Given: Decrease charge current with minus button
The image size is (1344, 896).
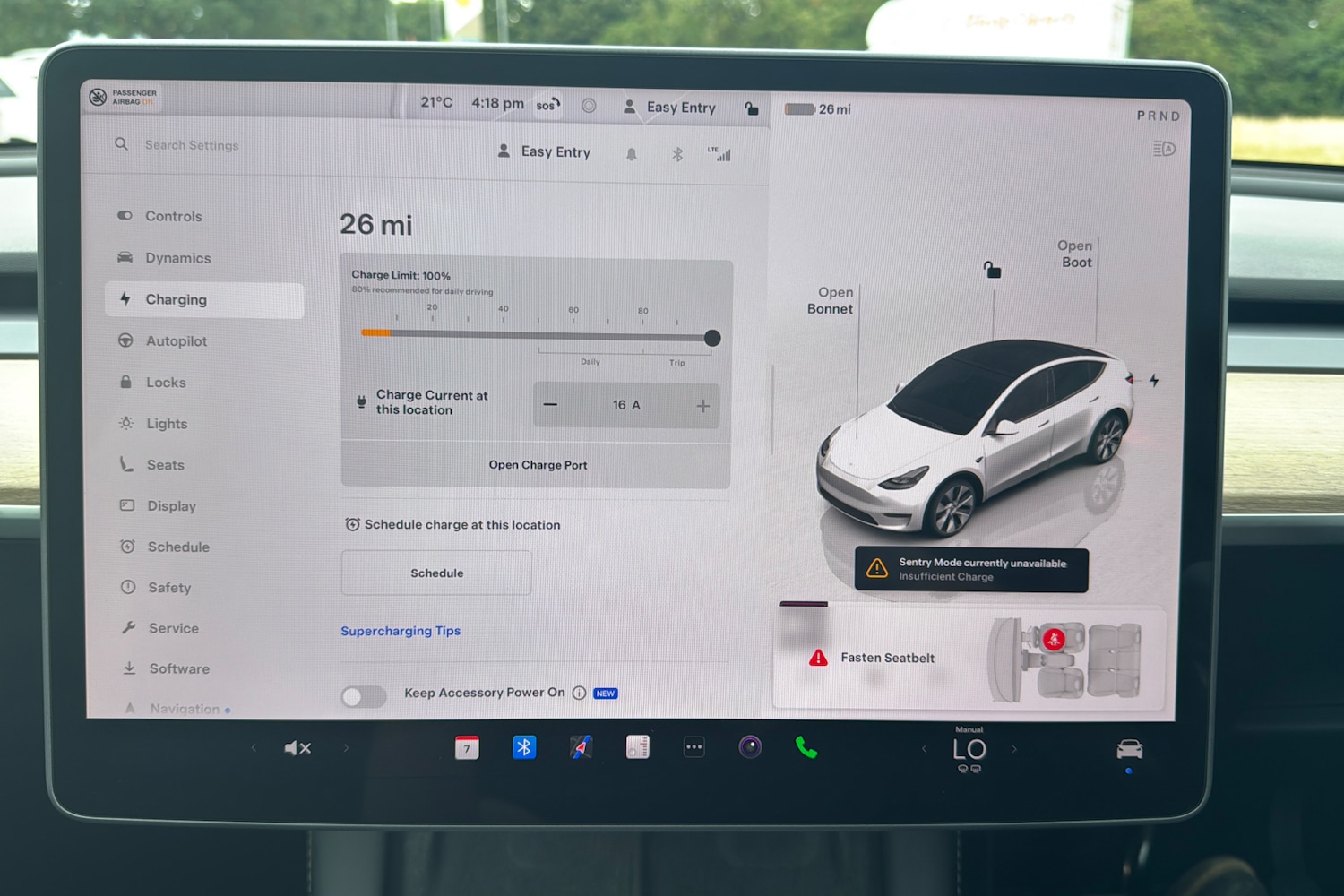Looking at the screenshot, I should coord(550,405).
